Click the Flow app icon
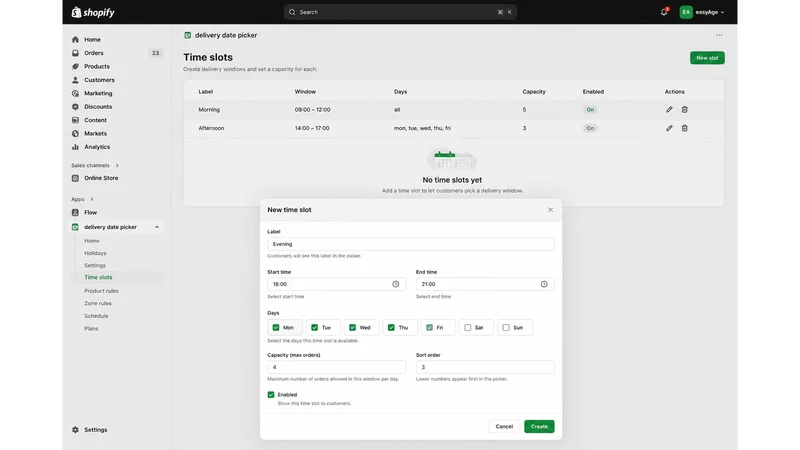The image size is (800, 450). click(x=76, y=212)
